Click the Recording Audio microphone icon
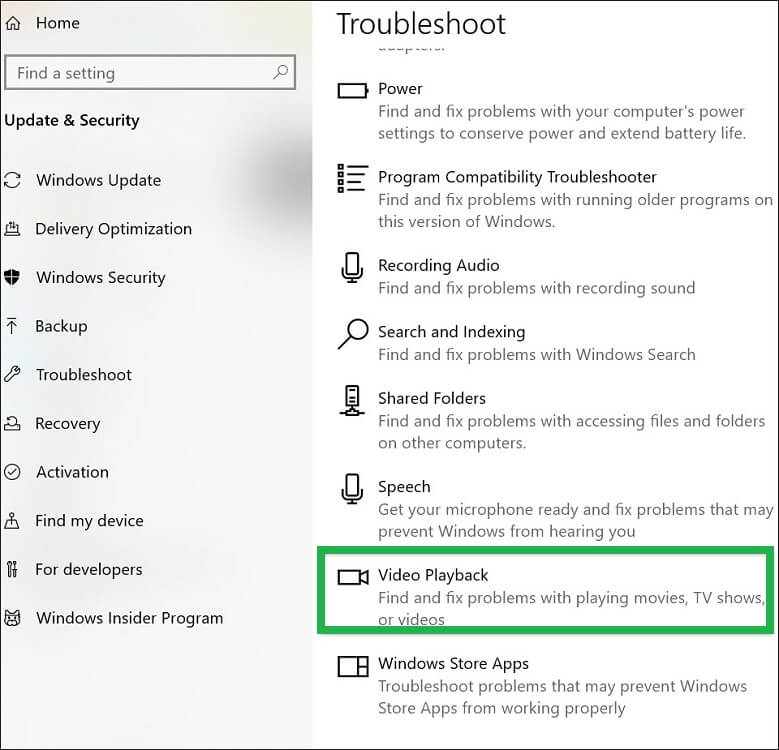The width and height of the screenshot is (779, 750). (x=352, y=268)
